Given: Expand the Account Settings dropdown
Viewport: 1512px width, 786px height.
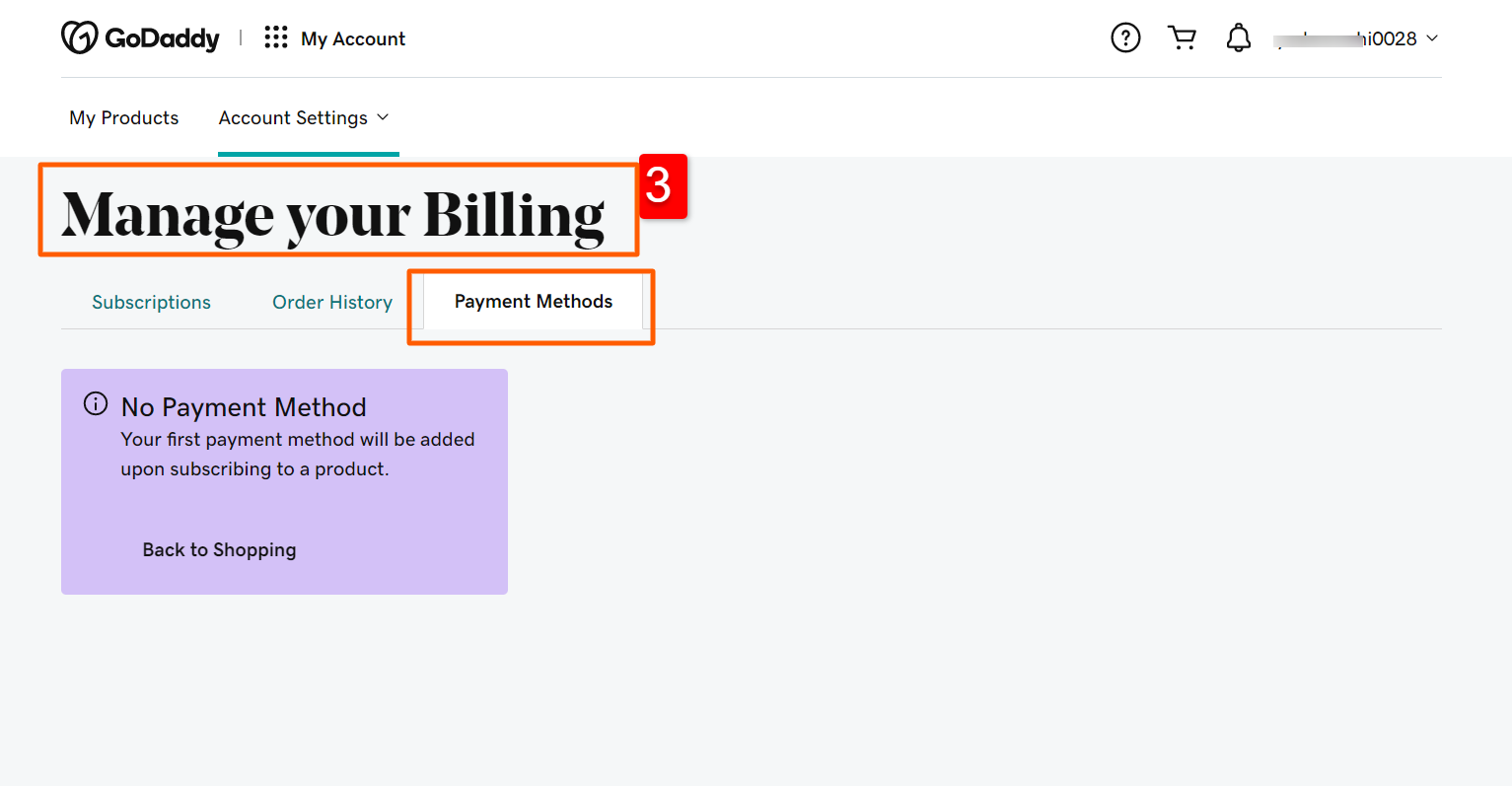Looking at the screenshot, I should pos(304,117).
